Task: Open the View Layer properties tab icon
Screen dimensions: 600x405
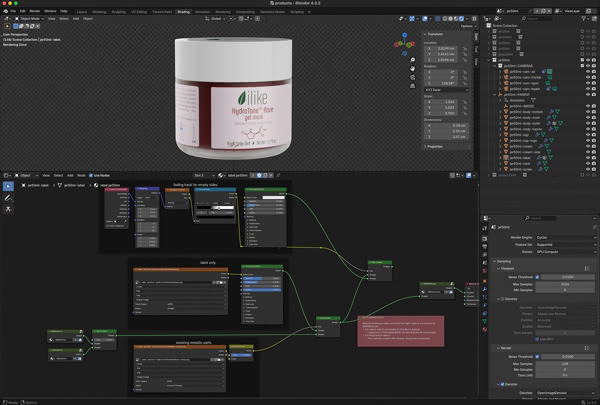Action: pos(485,255)
